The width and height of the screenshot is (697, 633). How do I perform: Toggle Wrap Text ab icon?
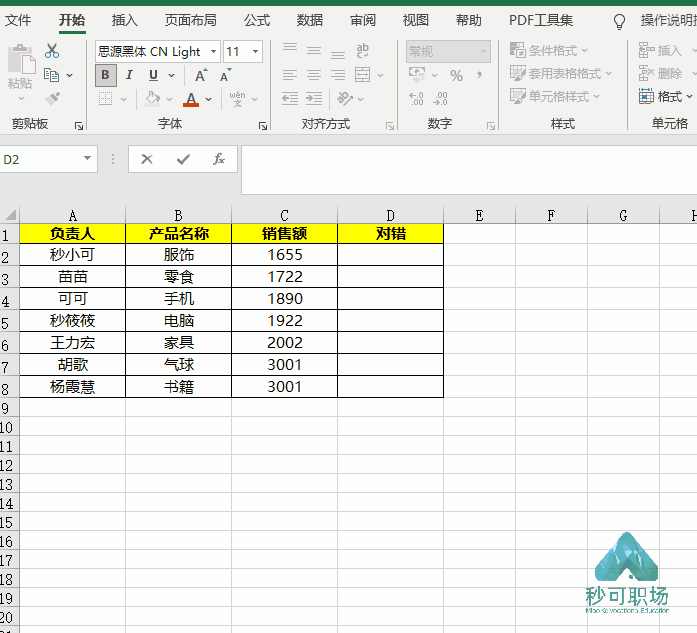[362, 51]
